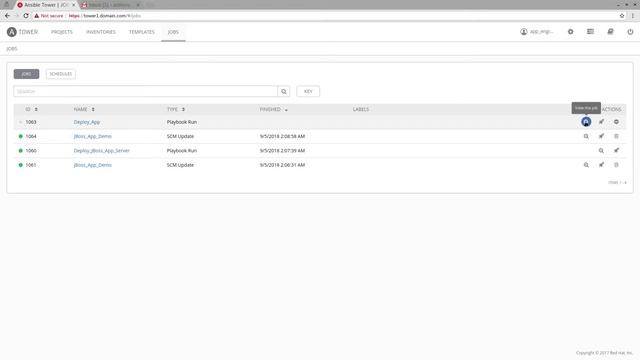The width and height of the screenshot is (640, 360).
Task: Click the finished time 9/5/2018 2:07:39 AM
Action: click(282, 151)
